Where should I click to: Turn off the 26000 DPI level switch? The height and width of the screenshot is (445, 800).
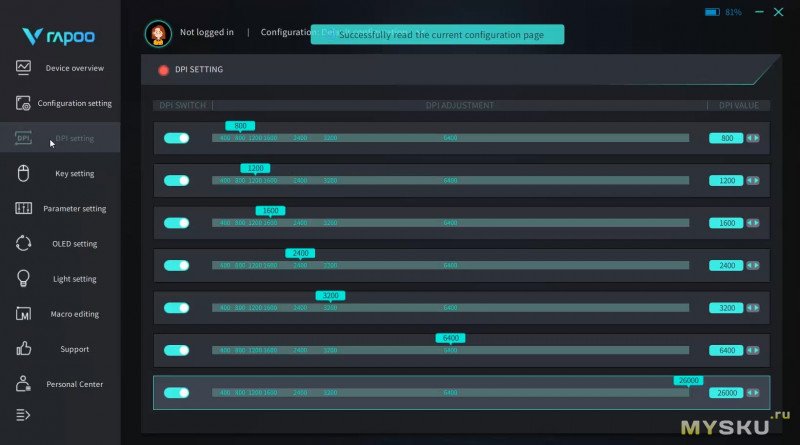(177, 393)
